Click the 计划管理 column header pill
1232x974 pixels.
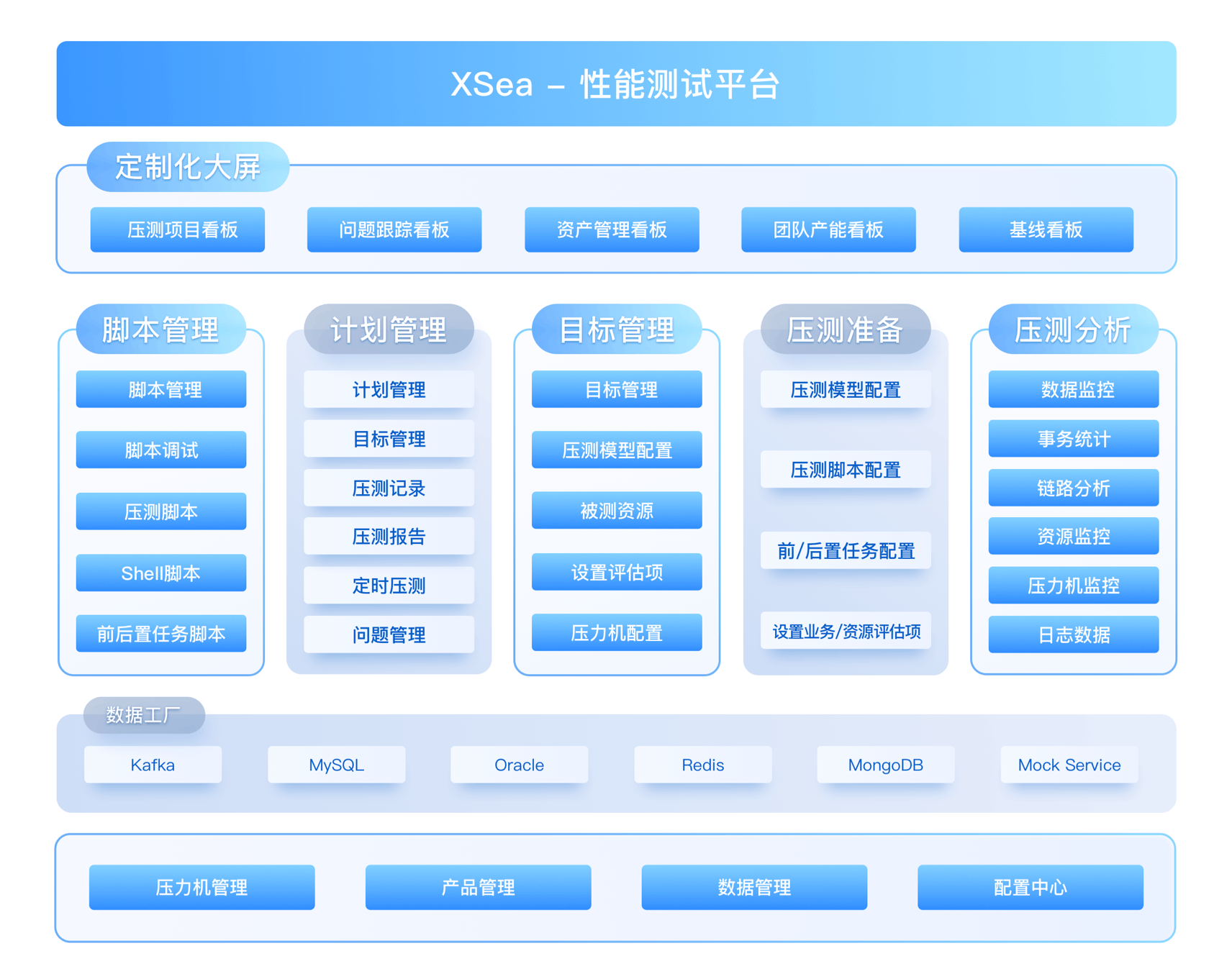pyautogui.click(x=389, y=329)
